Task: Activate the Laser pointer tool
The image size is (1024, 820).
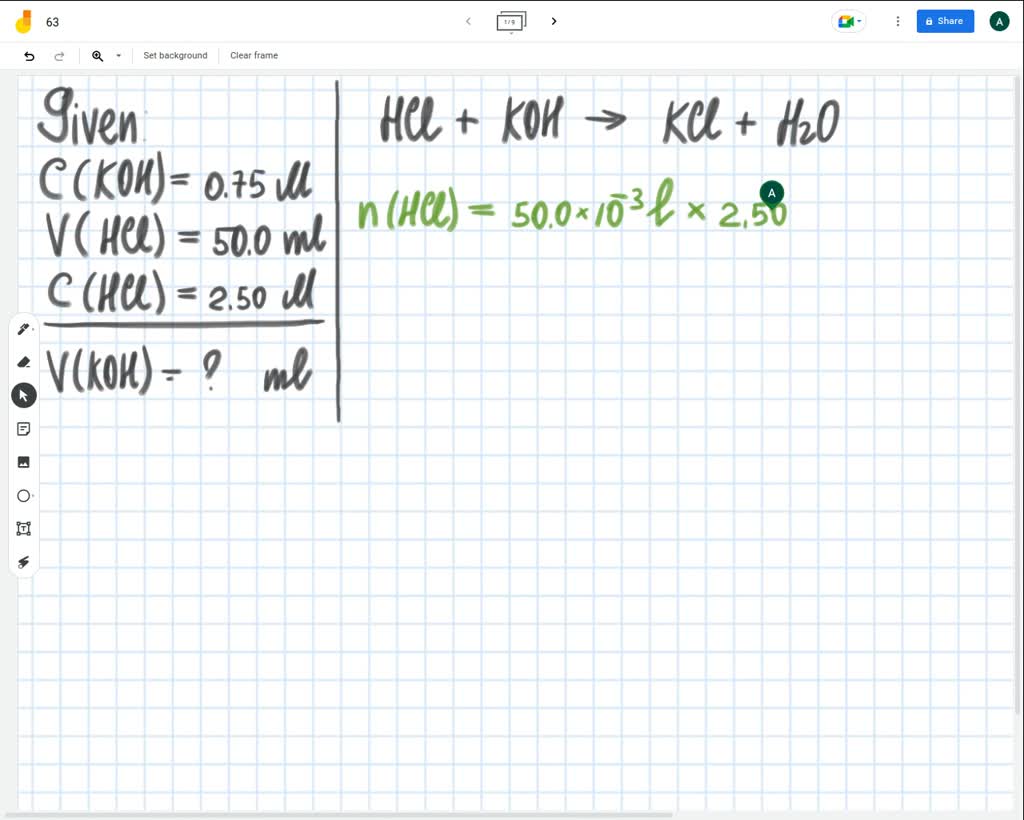Action: point(23,561)
